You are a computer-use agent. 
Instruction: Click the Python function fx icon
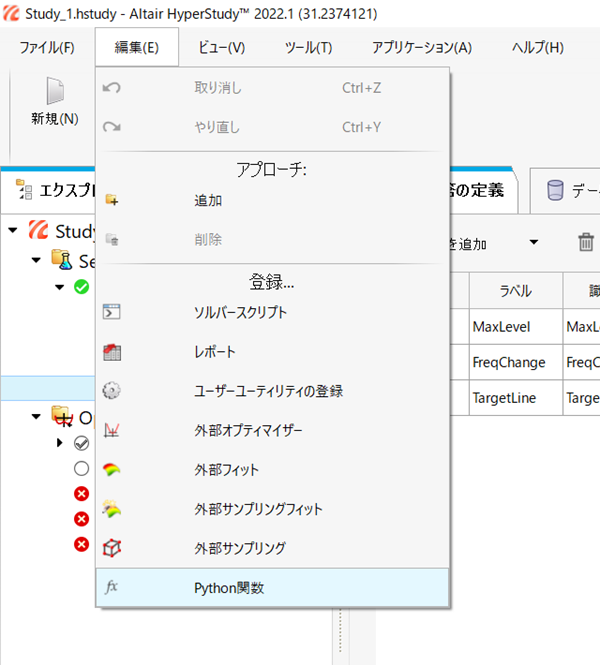[111, 587]
